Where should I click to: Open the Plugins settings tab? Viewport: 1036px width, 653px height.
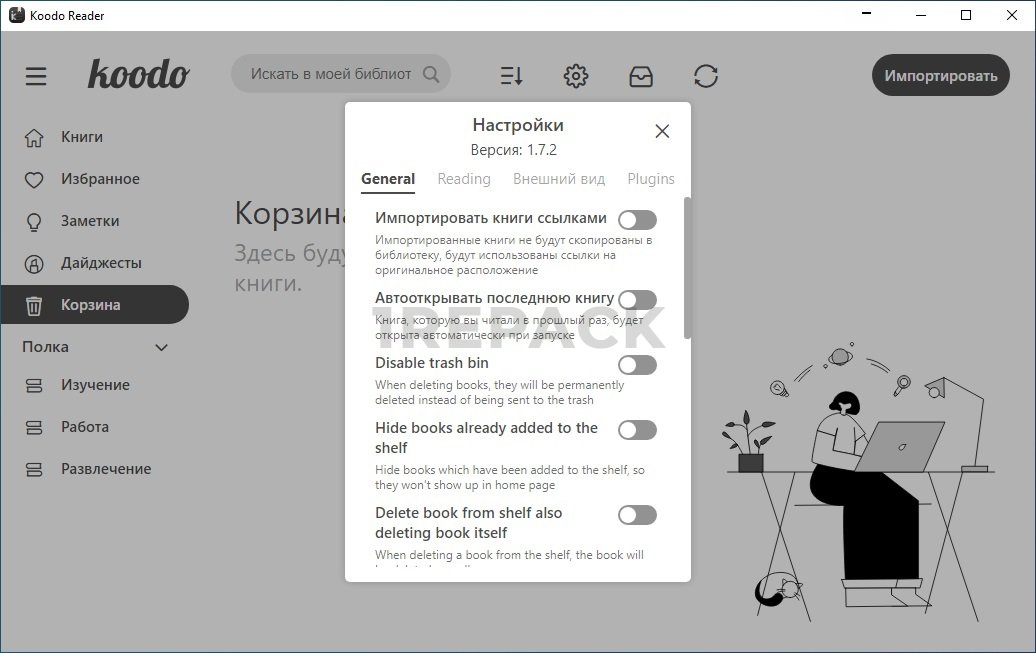click(651, 179)
